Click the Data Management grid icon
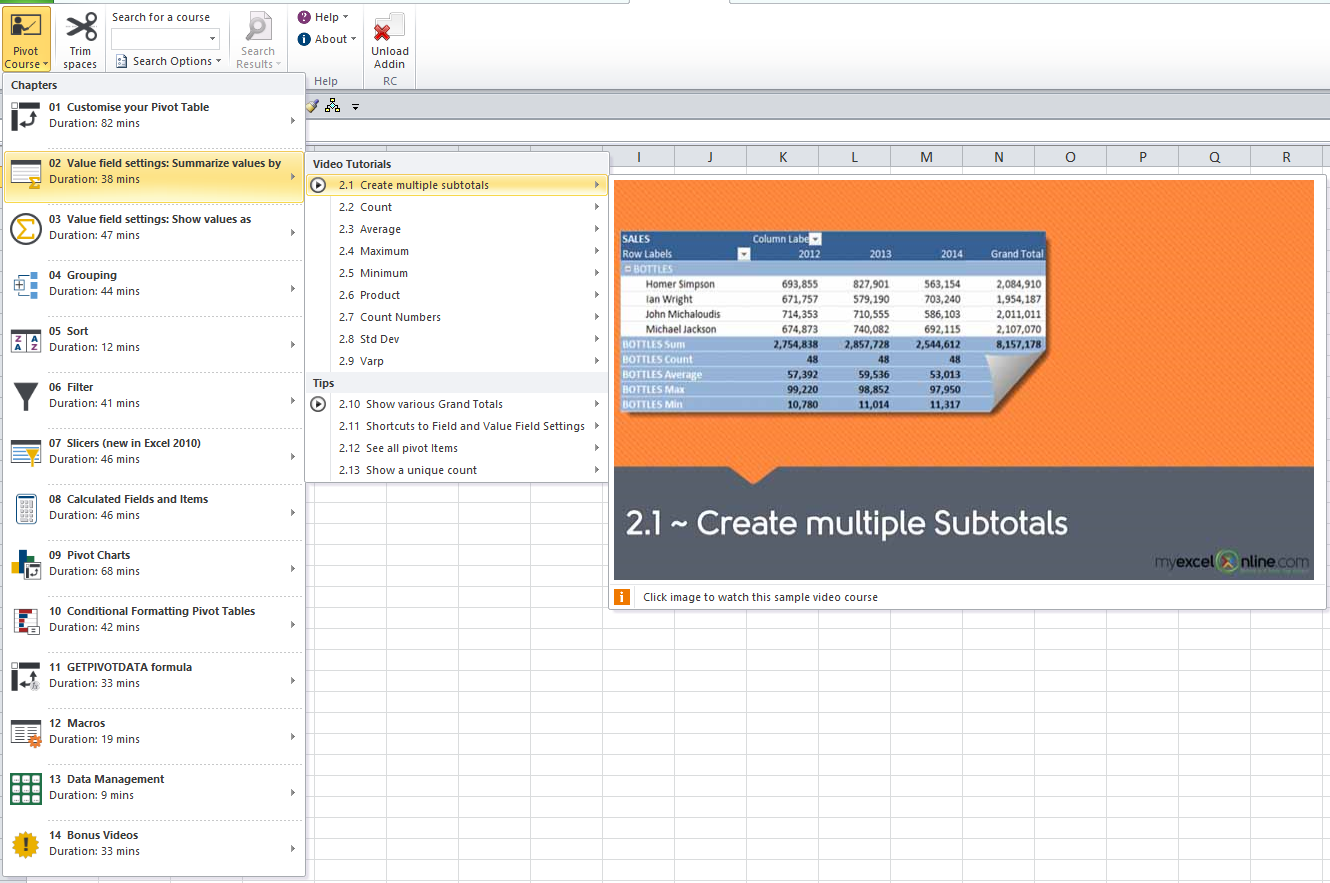The width and height of the screenshot is (1330, 883). [x=26, y=788]
